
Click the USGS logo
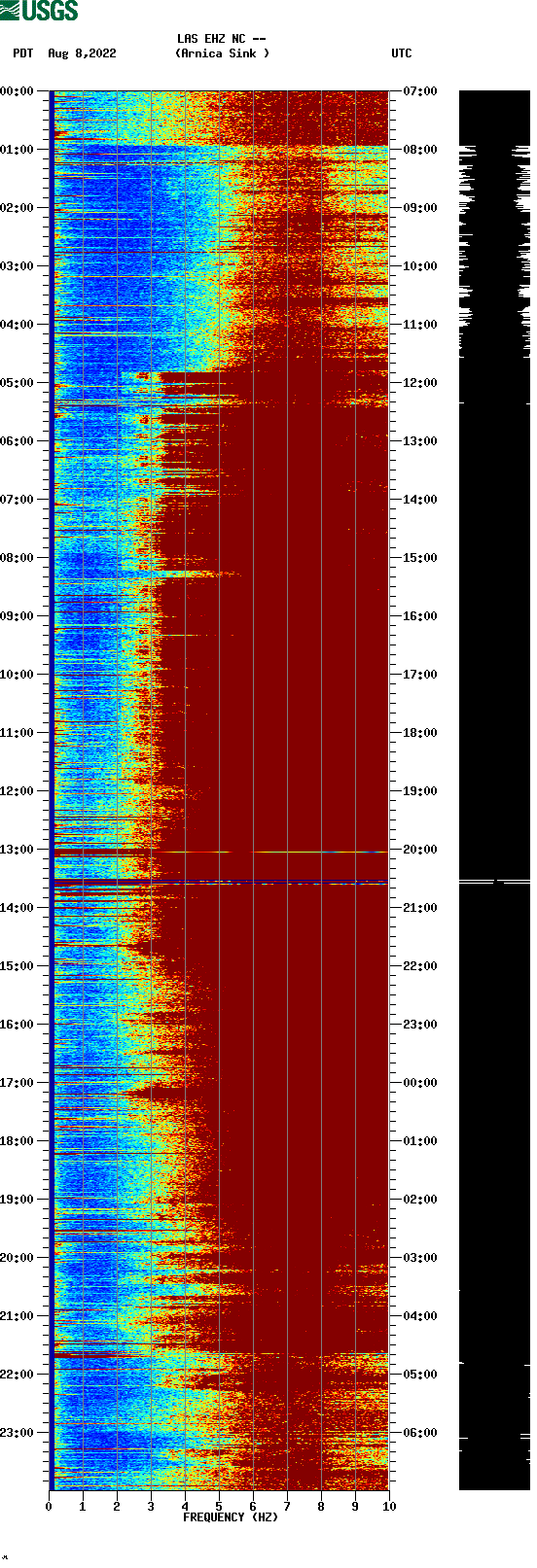pos(39,11)
